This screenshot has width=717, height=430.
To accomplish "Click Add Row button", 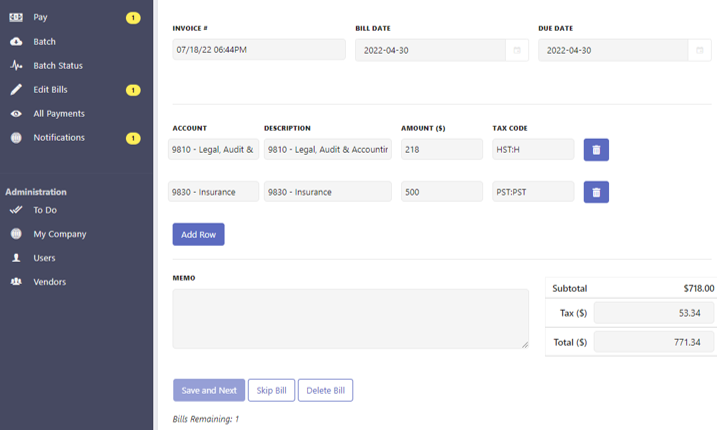I will pyautogui.click(x=198, y=234).
